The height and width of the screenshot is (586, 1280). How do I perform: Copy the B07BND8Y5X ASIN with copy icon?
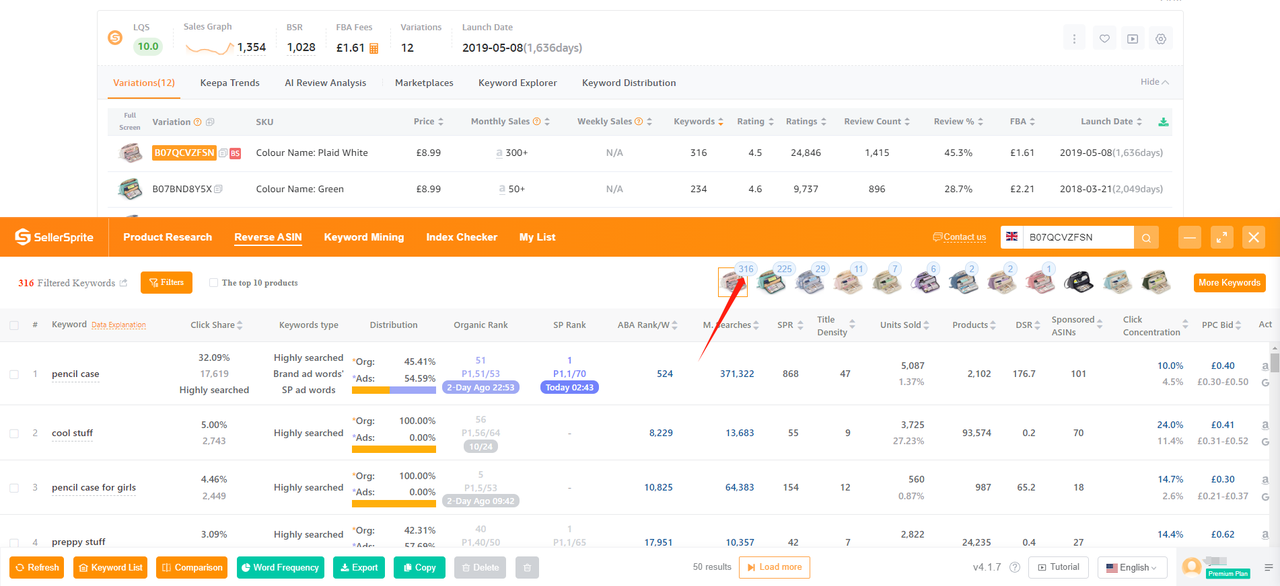pos(219,189)
